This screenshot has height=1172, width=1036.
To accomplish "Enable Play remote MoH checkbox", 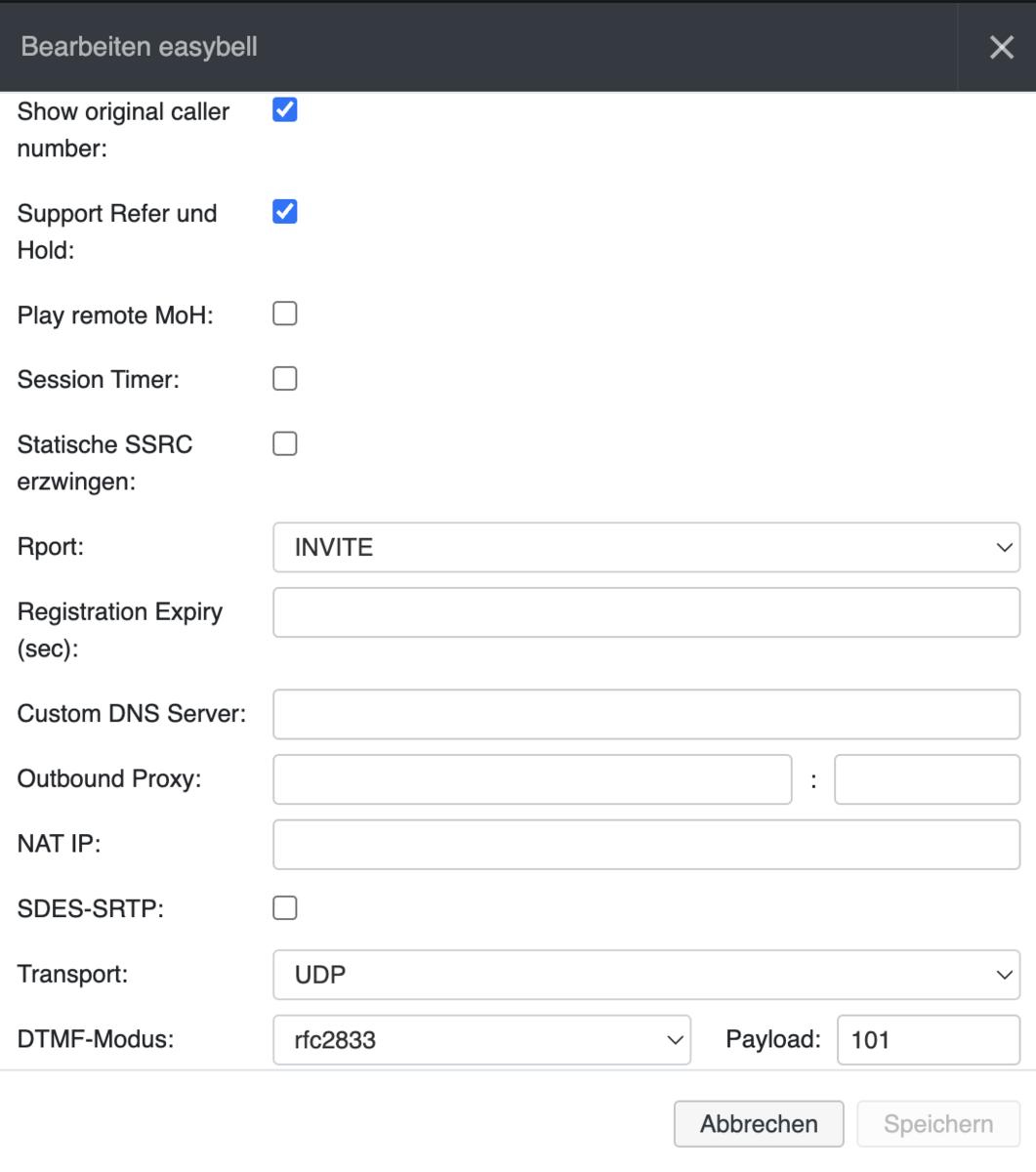I will [x=284, y=314].
